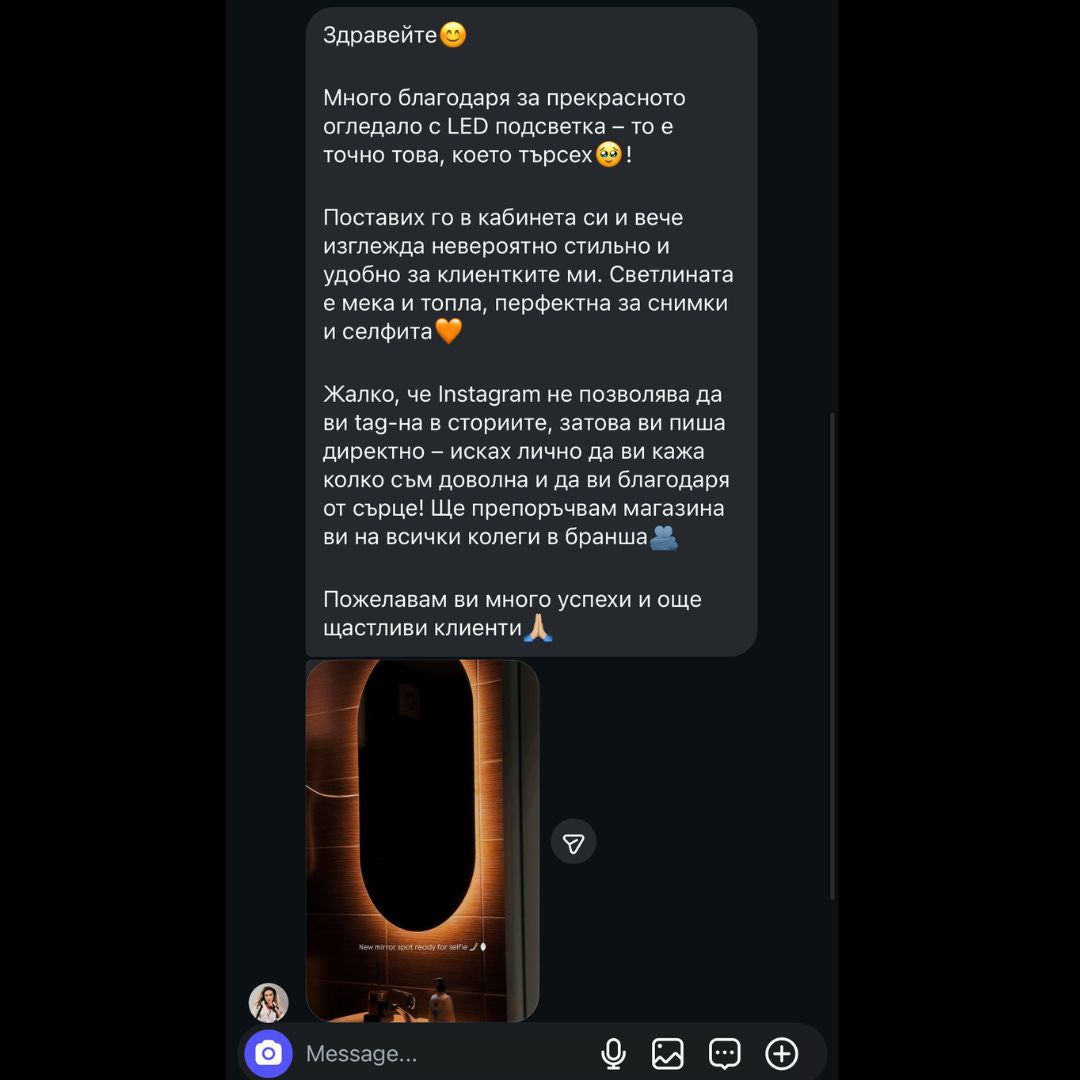Tap the plus icon for more options
The height and width of the screenshot is (1080, 1080).
(781, 1053)
